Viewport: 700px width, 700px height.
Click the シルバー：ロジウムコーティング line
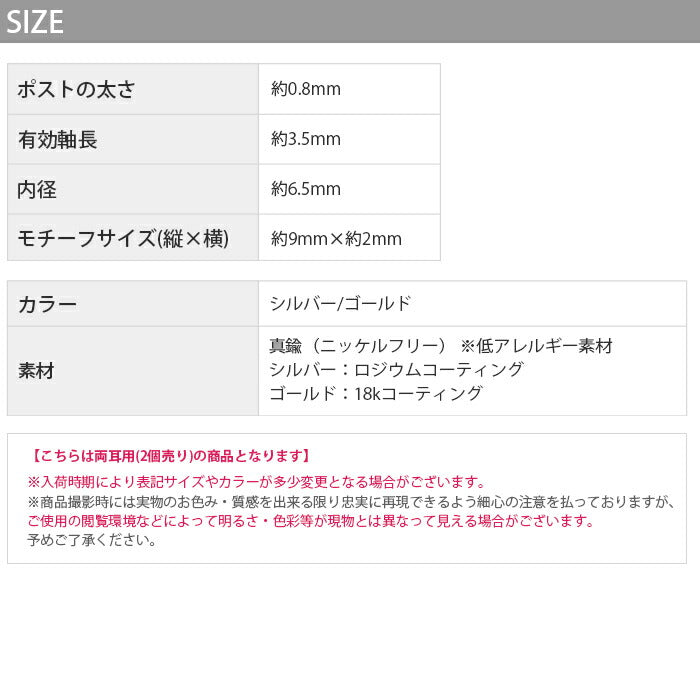396,370
